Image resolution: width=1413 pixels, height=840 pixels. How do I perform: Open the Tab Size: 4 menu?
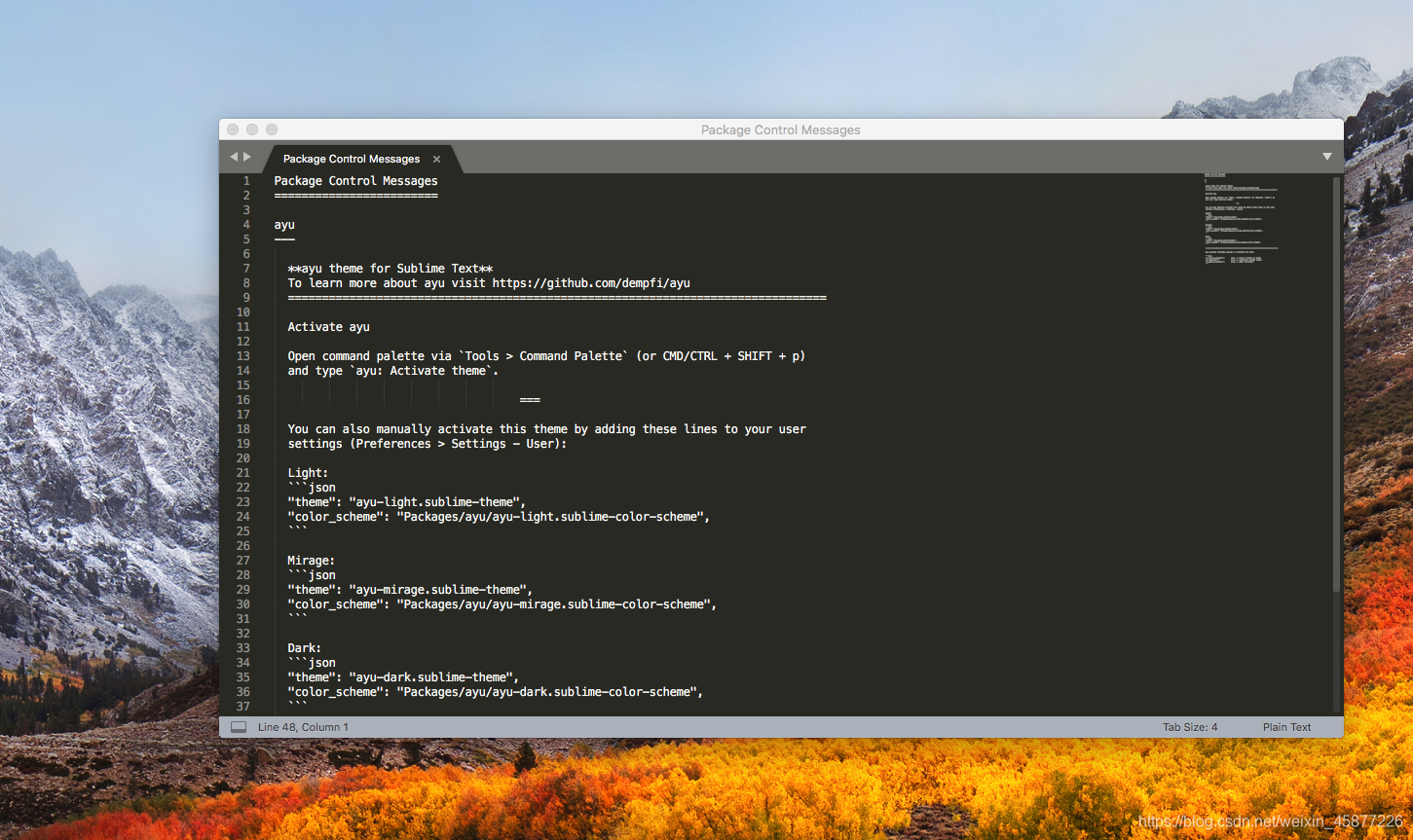pyautogui.click(x=1190, y=727)
